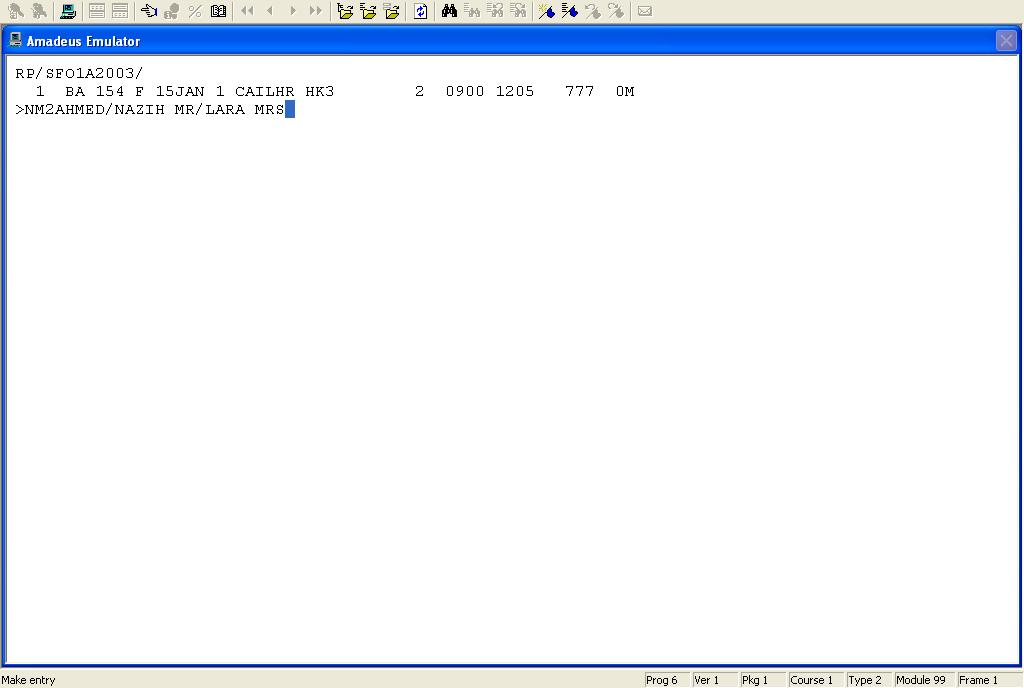1024x688 pixels.
Task: Click the Course 1 status bar field
Action: click(815, 680)
